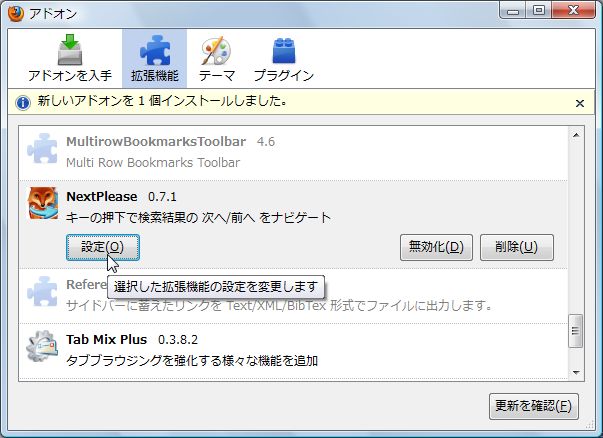Click the NextPlease title text
This screenshot has width=603, height=438.
(x=102, y=197)
